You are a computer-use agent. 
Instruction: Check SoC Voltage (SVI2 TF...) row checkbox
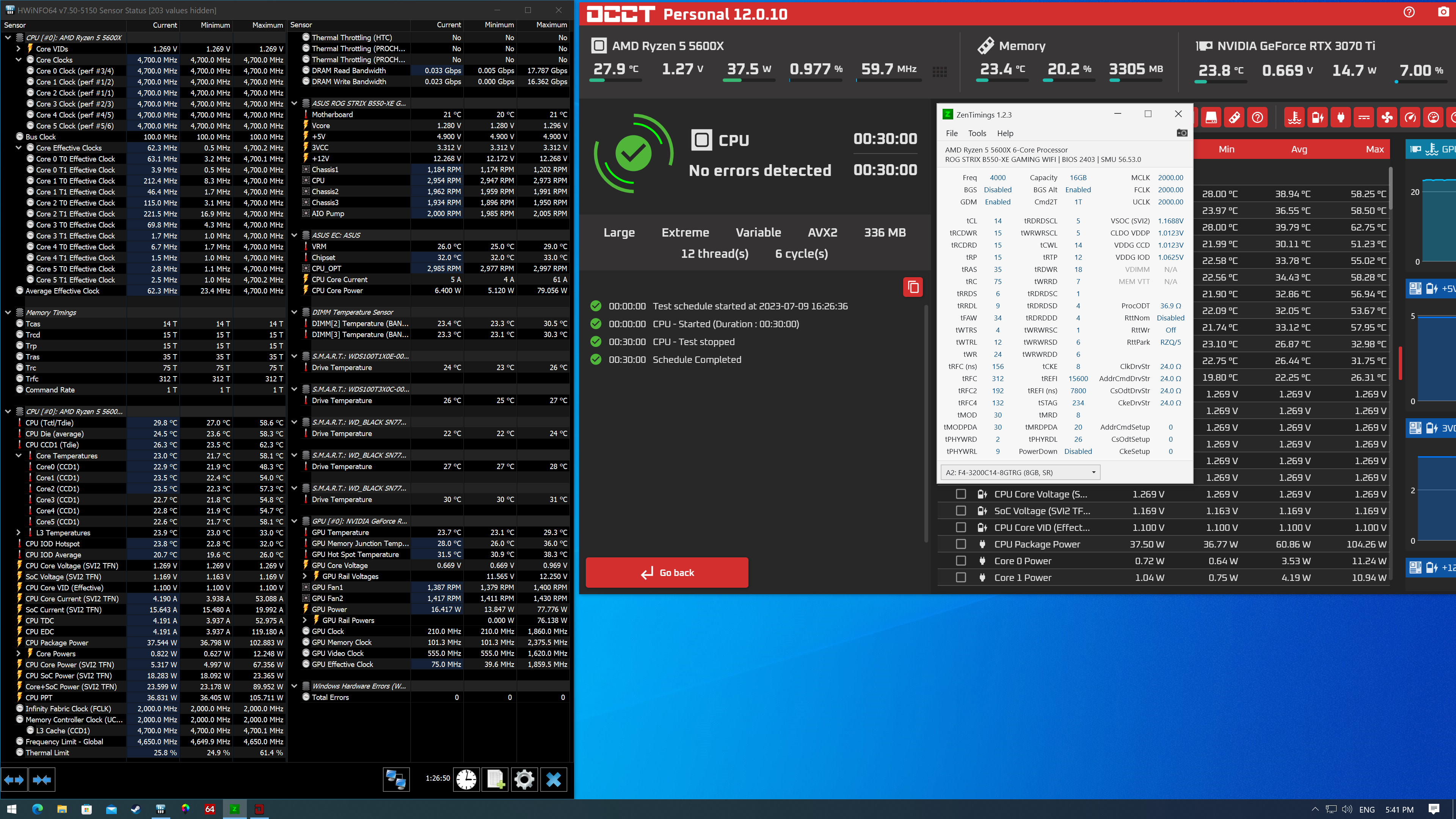click(x=961, y=511)
